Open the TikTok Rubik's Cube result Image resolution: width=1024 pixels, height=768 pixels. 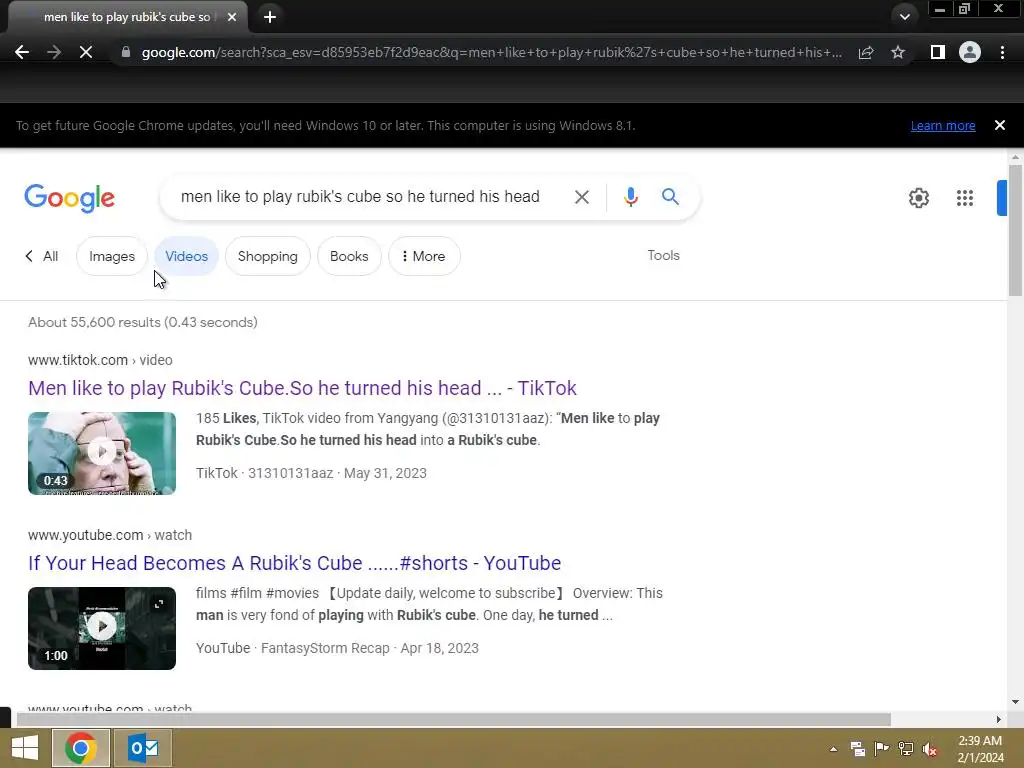tap(302, 388)
